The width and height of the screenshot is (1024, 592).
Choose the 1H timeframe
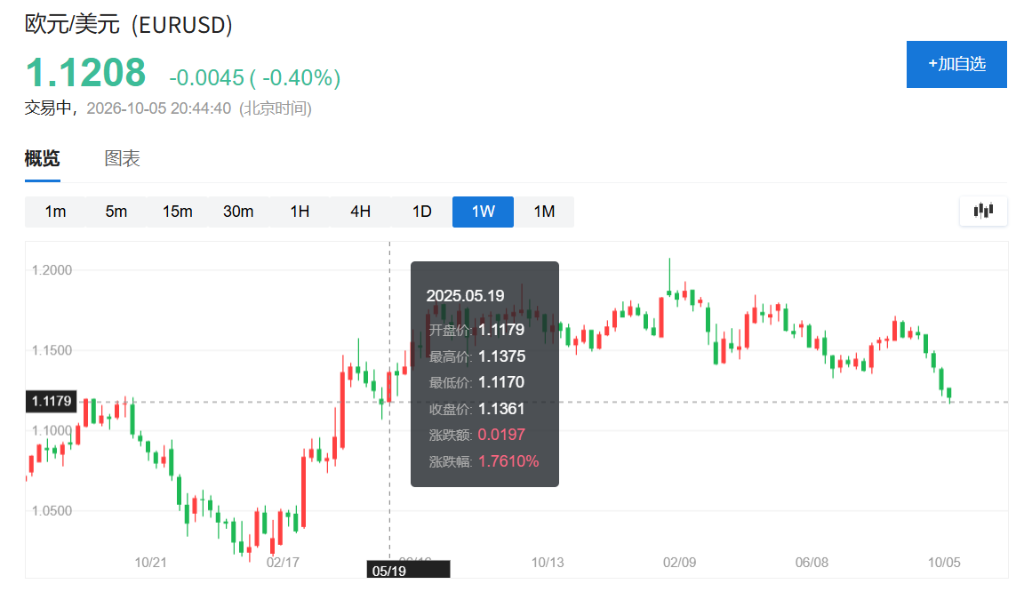[x=300, y=212]
